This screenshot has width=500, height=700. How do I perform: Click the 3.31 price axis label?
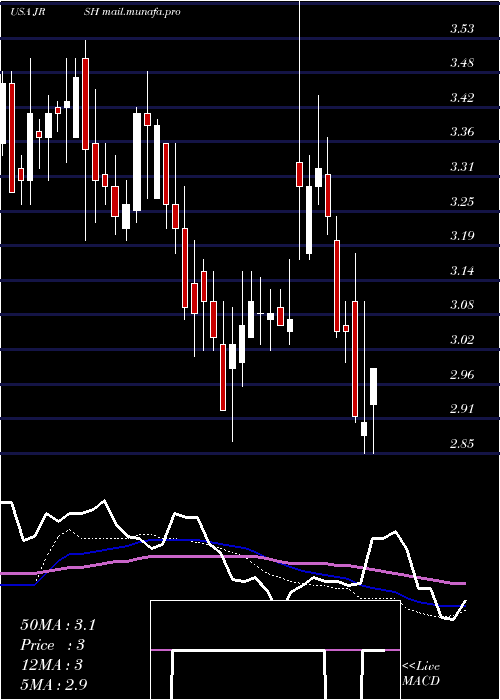pos(462,167)
